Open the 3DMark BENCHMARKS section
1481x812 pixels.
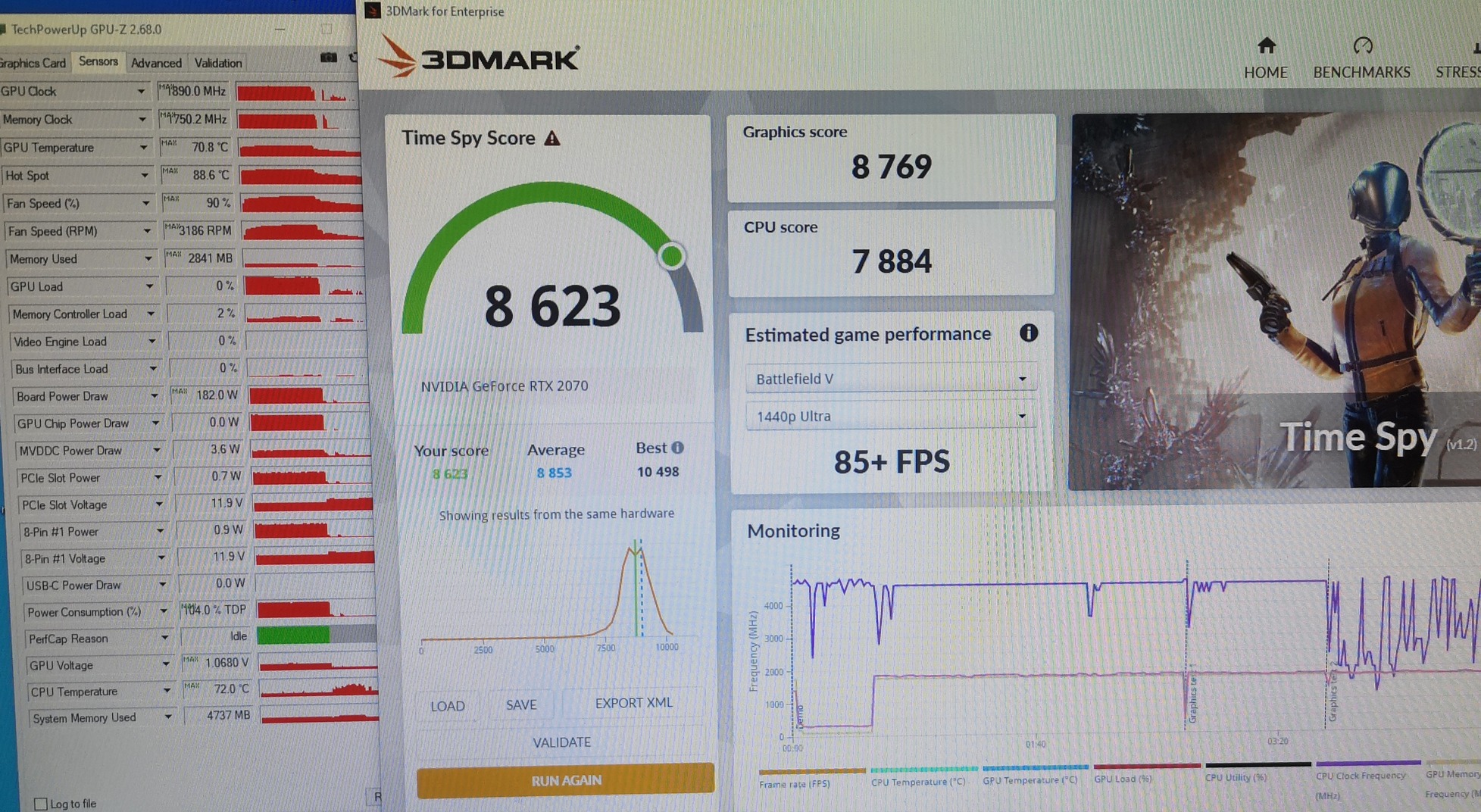pyautogui.click(x=1362, y=58)
